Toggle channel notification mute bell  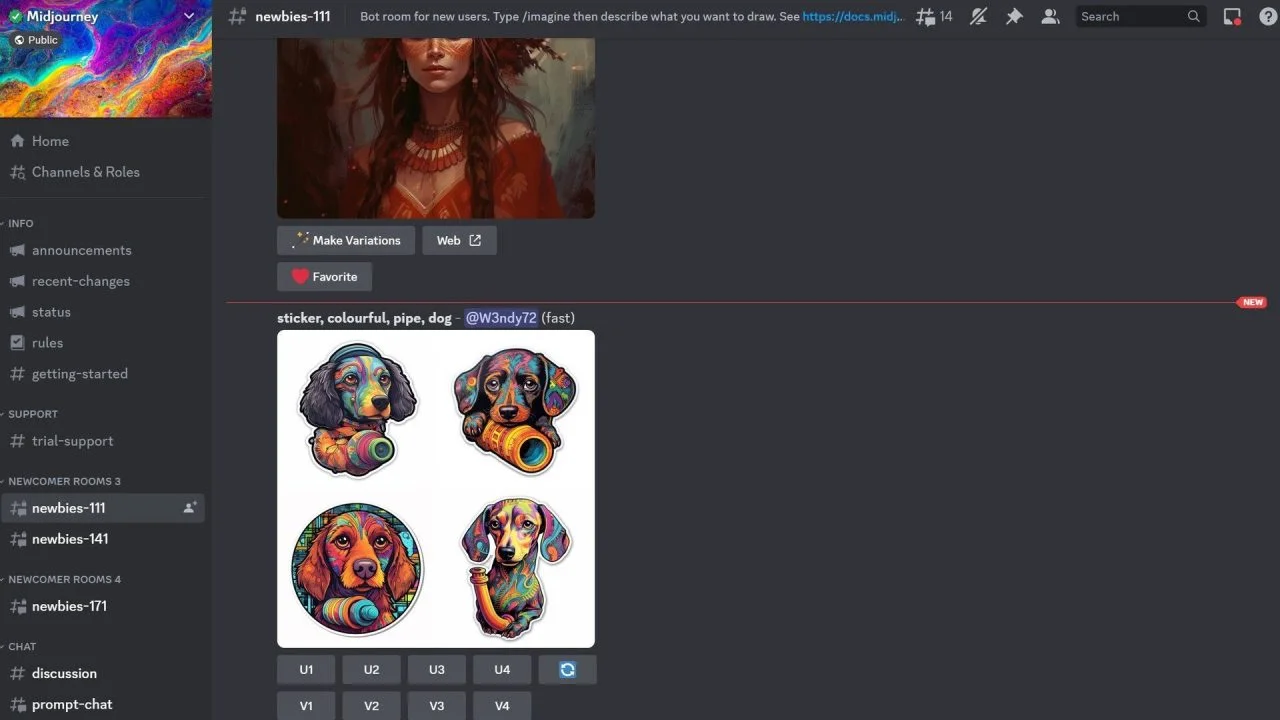[978, 16]
